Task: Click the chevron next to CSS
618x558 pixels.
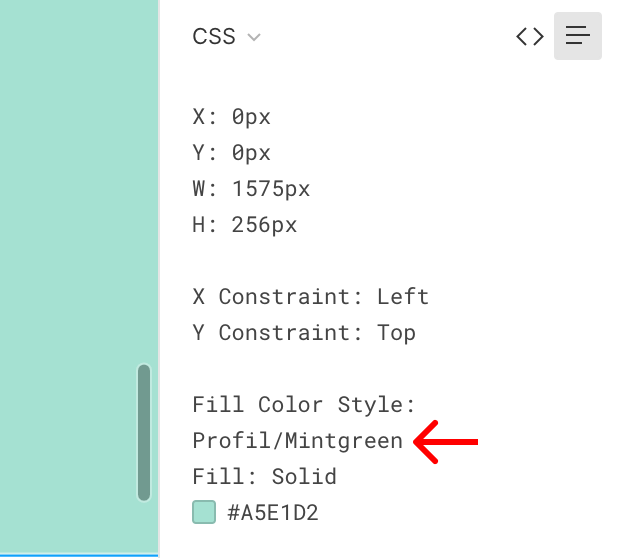Action: tap(254, 38)
